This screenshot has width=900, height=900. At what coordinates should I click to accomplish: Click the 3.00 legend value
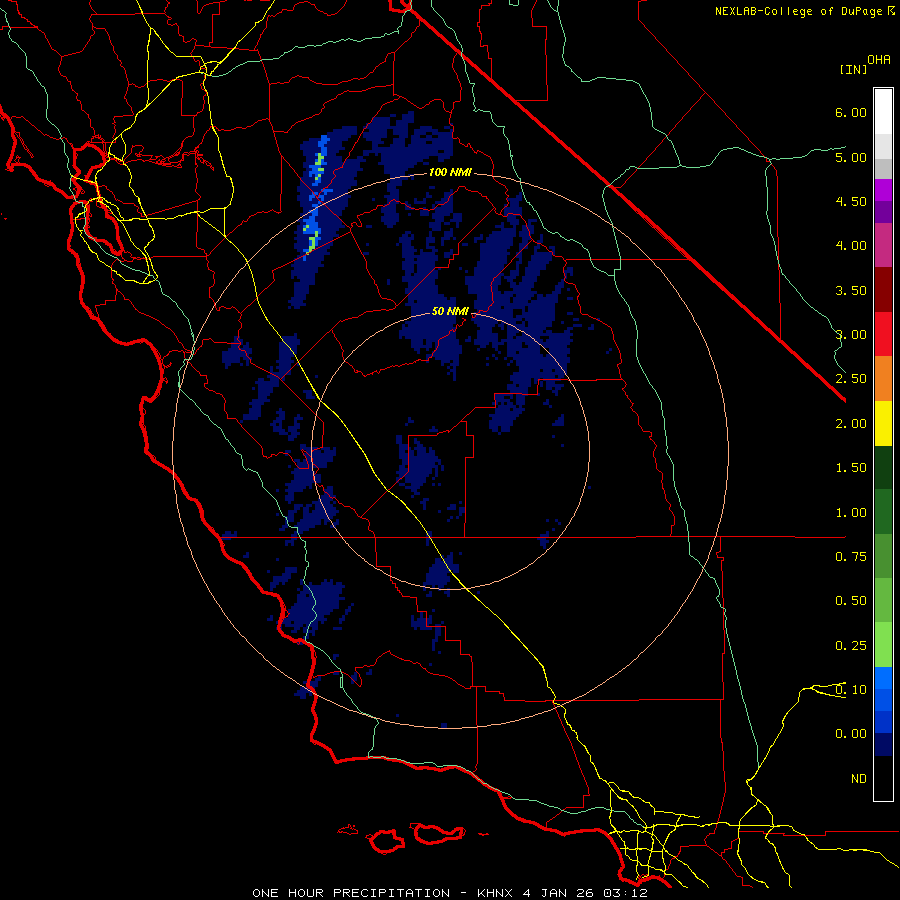pyautogui.click(x=851, y=335)
